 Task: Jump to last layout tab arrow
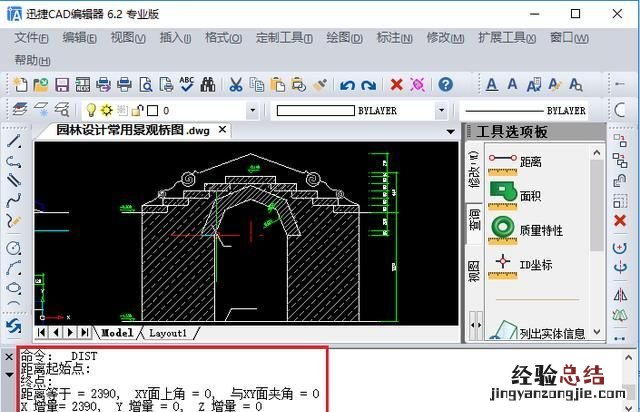point(84,332)
